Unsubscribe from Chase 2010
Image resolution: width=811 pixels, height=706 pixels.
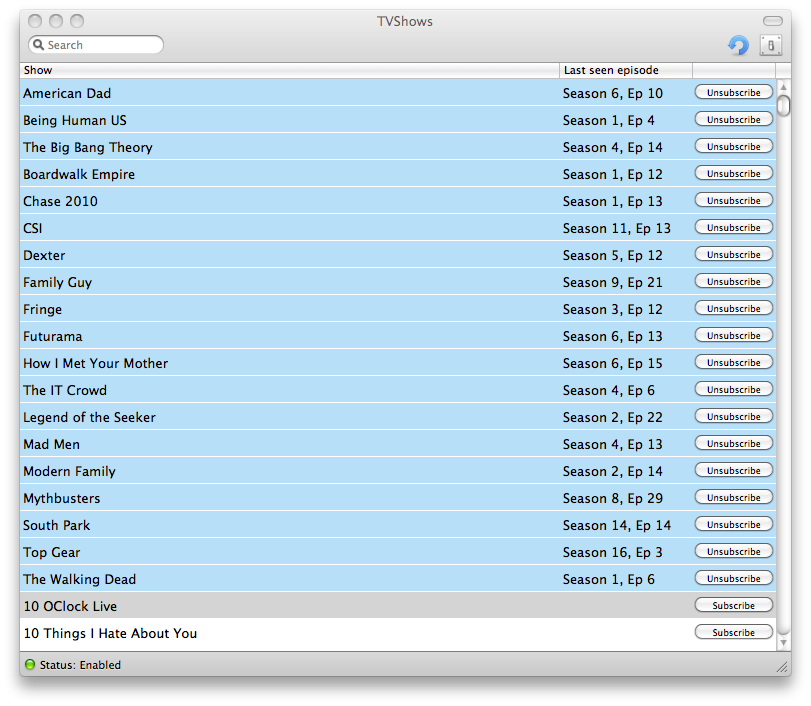click(733, 200)
